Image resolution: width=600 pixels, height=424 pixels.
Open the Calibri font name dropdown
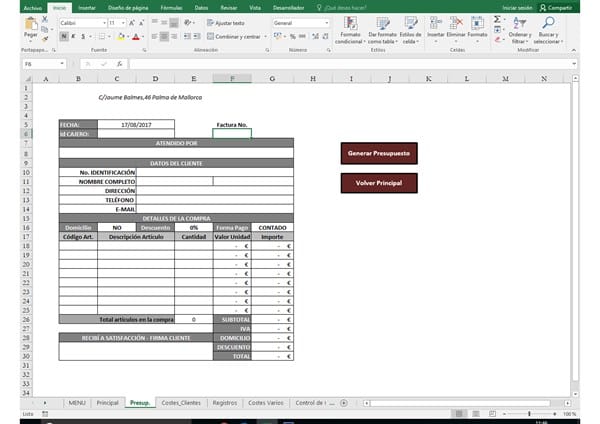tap(104, 23)
